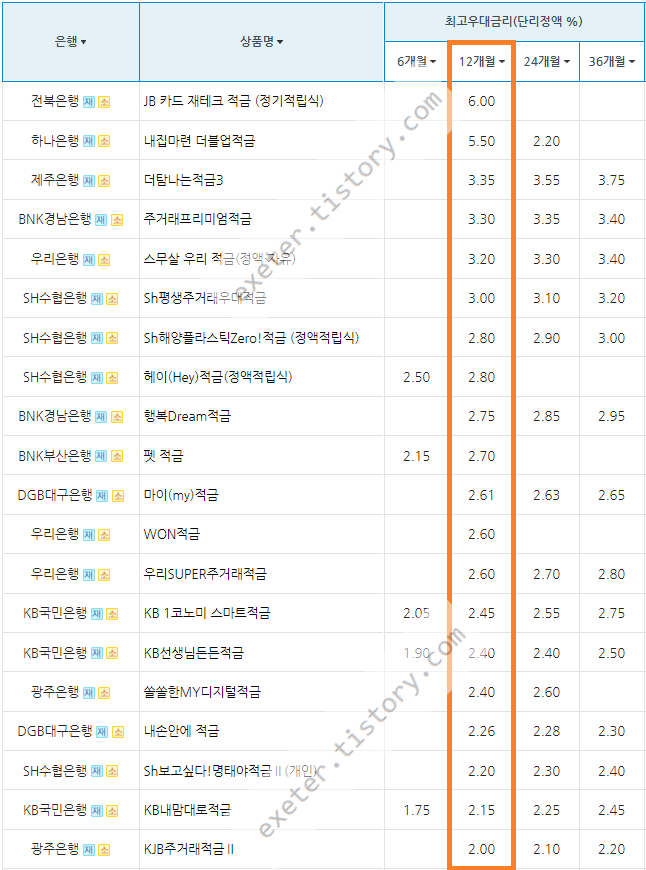Click the yellow 소 badge beside 제주은행

pyautogui.click(x=104, y=181)
